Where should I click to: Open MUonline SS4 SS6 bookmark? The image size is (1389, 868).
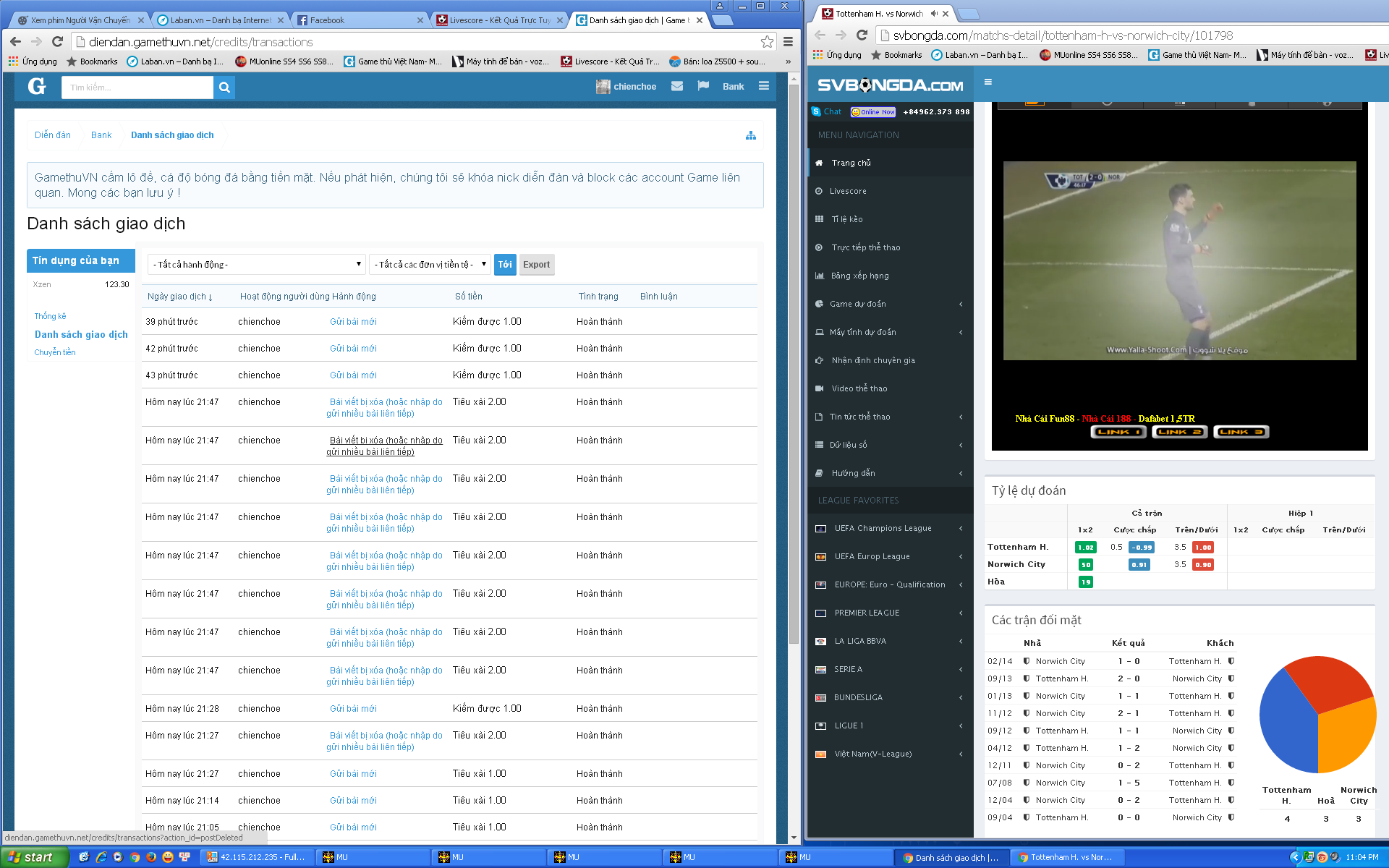[x=284, y=61]
